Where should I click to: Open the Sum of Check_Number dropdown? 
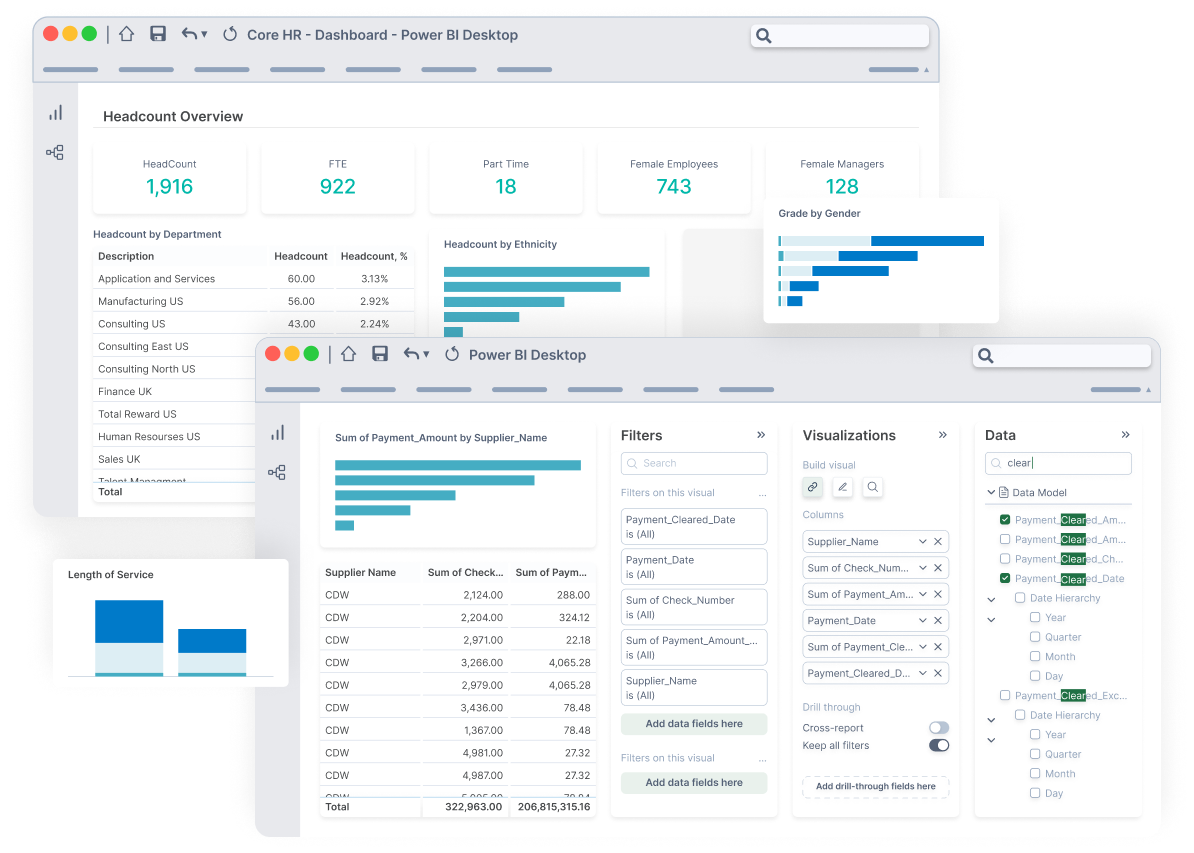coord(923,567)
